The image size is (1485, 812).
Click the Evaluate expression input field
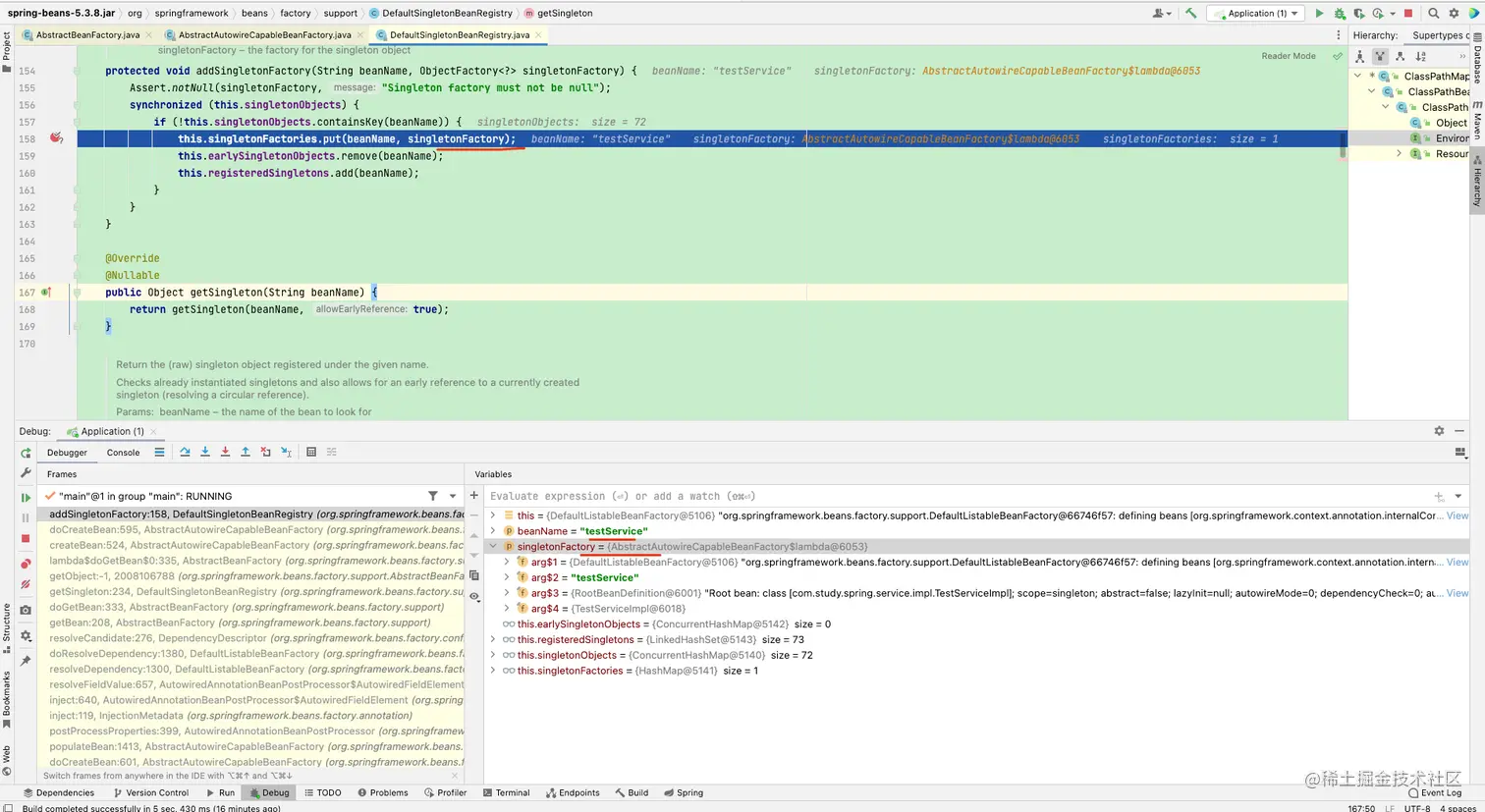click(x=958, y=496)
